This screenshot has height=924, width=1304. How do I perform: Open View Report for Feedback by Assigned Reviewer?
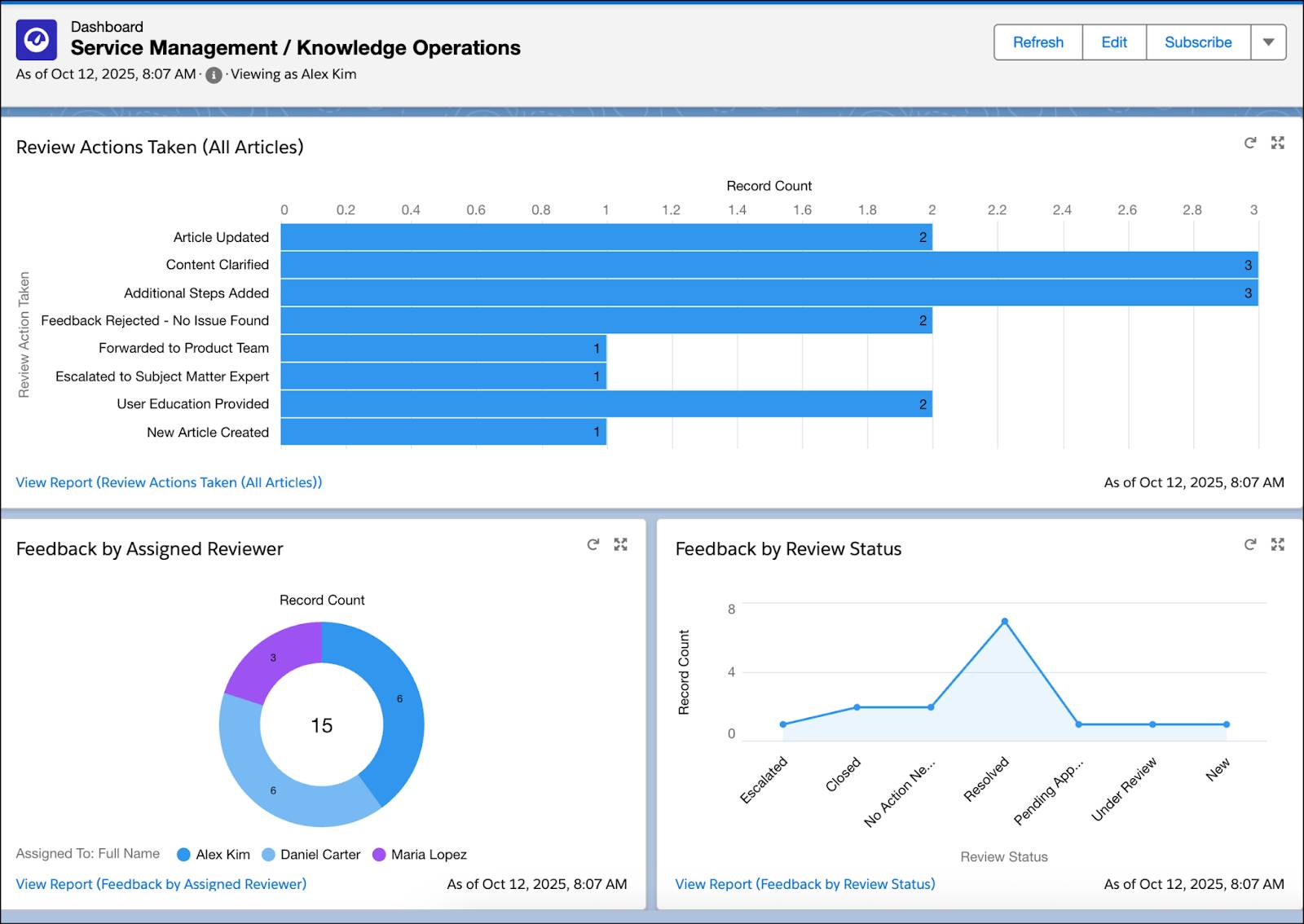(161, 883)
